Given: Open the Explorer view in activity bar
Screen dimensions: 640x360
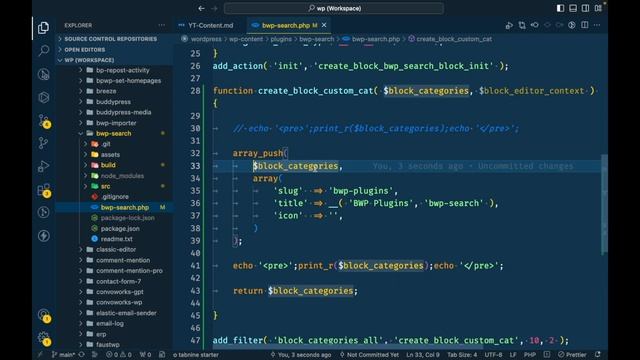Looking at the screenshot, I should pyautogui.click(x=43, y=28).
